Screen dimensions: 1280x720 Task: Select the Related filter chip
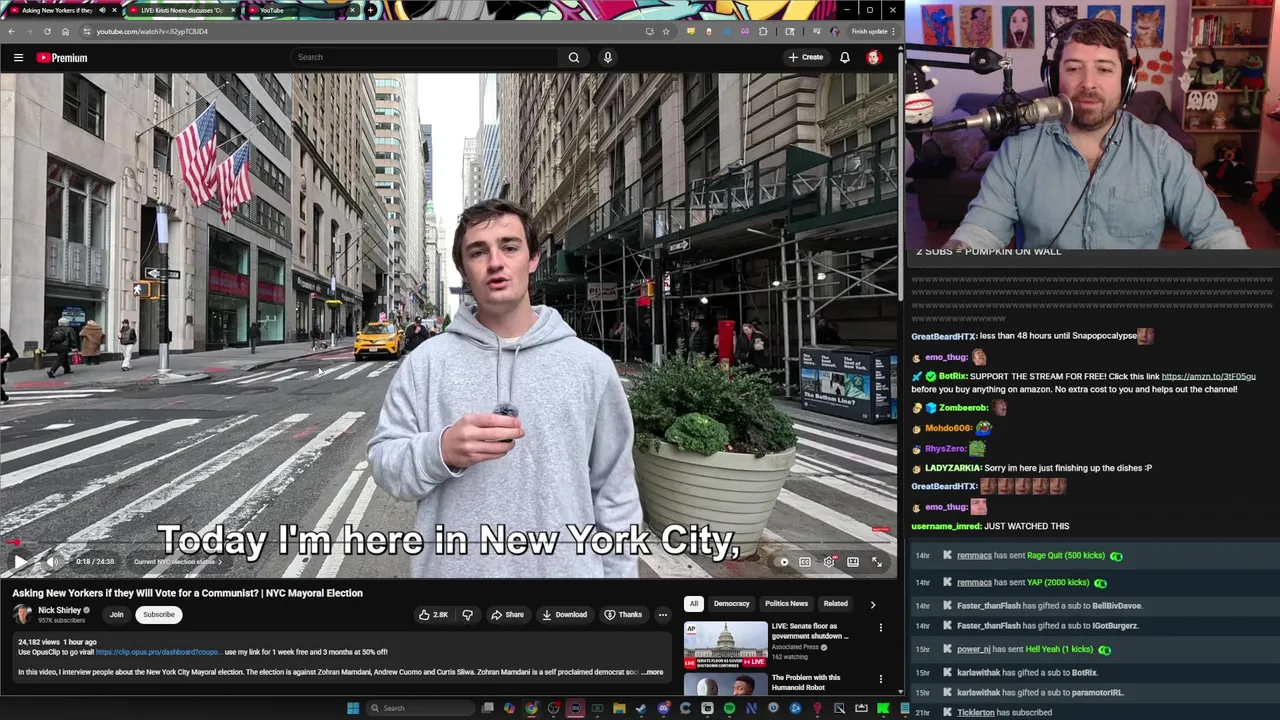(x=835, y=603)
